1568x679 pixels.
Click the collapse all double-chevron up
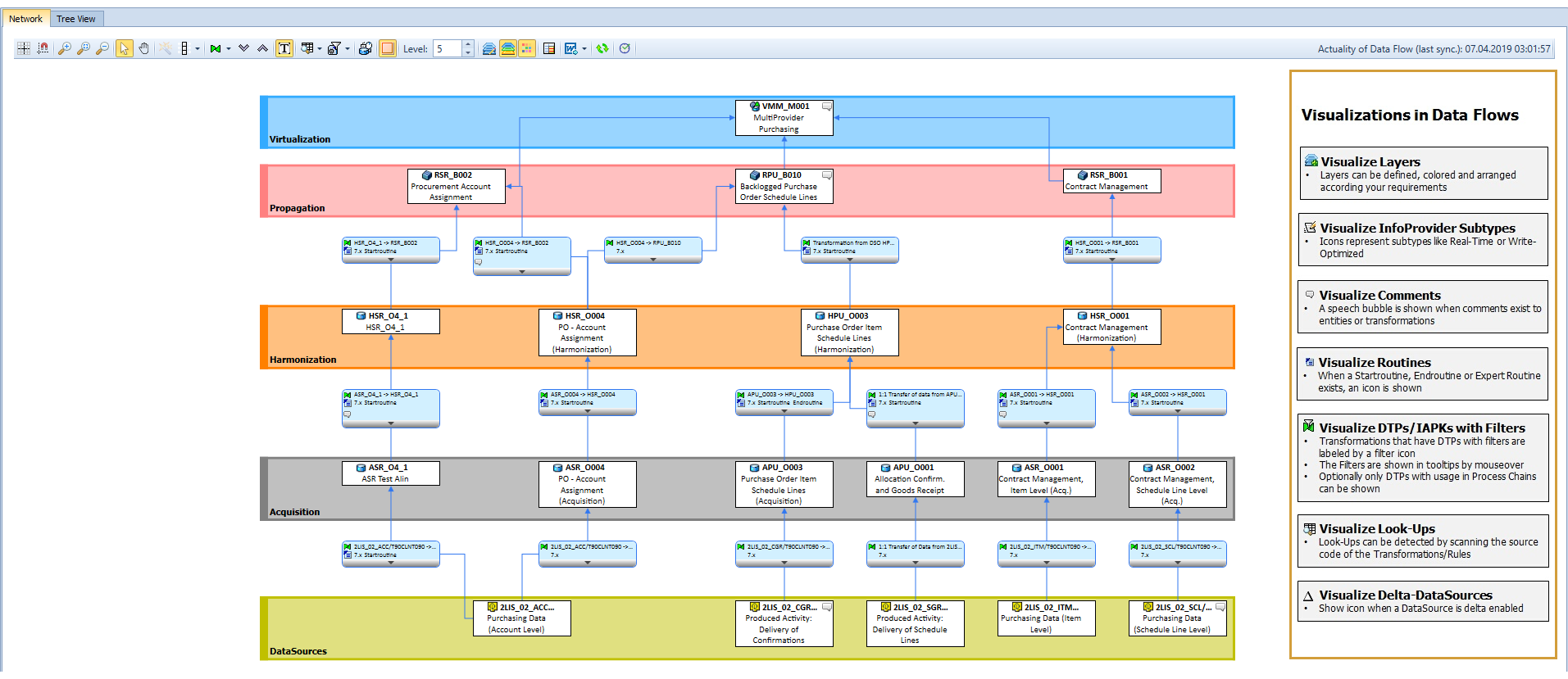tap(262, 49)
